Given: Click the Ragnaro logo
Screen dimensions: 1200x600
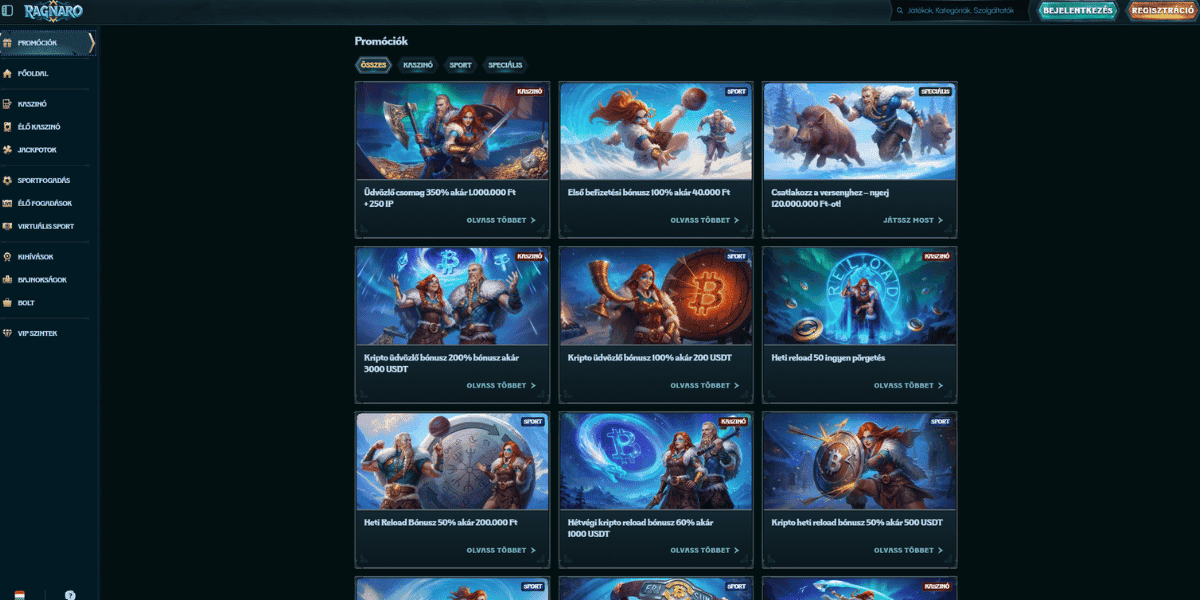Looking at the screenshot, I should (x=53, y=11).
